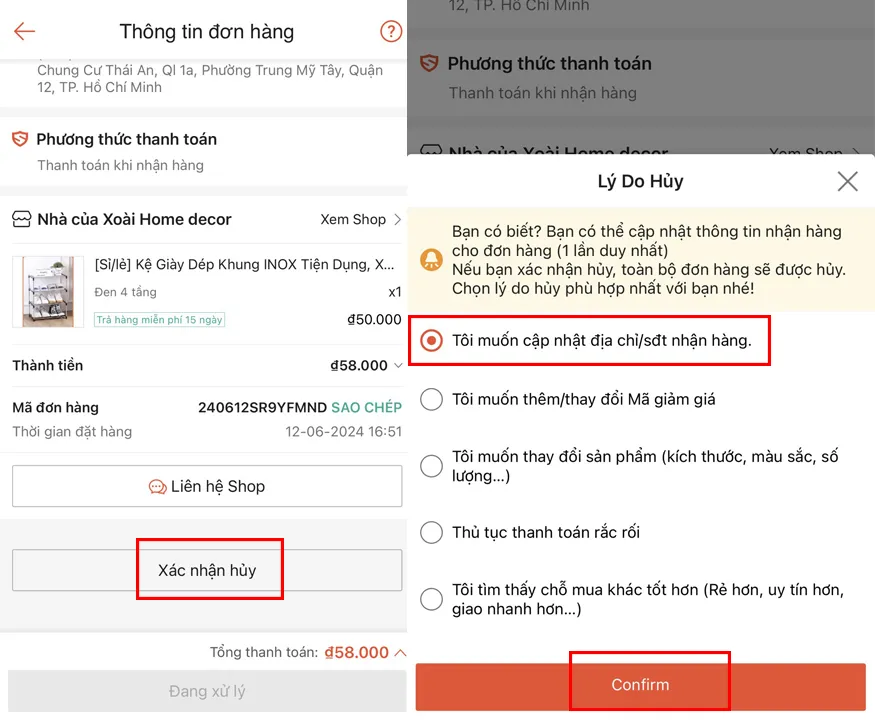This screenshot has width=875, height=720.
Task: Open the shoe rack product thumbnail
Action: (47, 292)
